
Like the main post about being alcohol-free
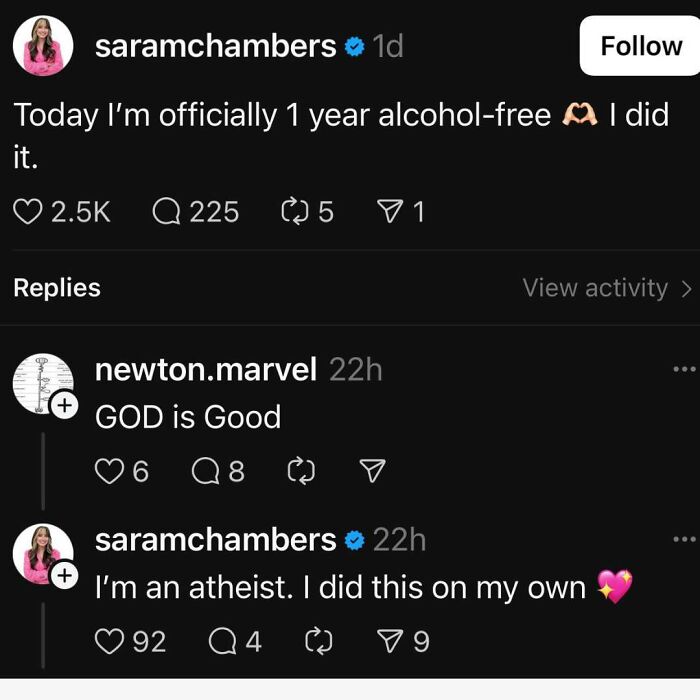click(x=27, y=212)
